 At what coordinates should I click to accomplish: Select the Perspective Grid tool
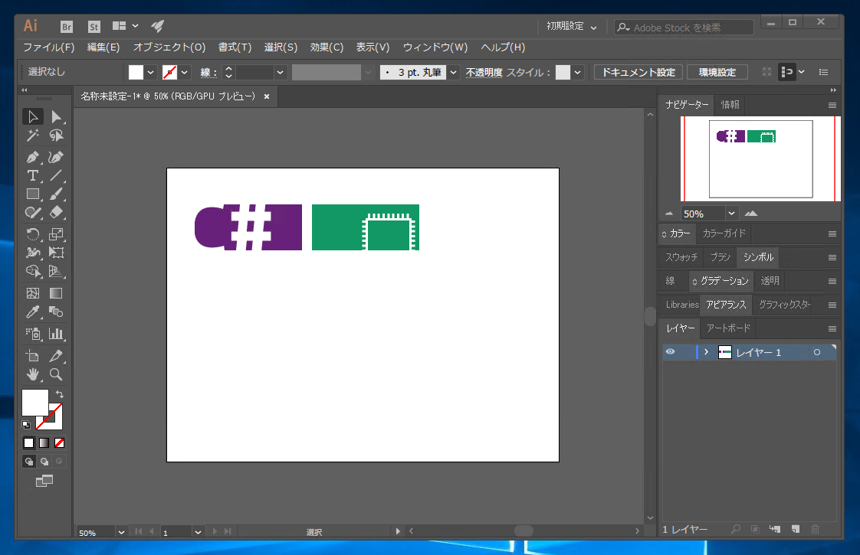pyautogui.click(x=56, y=271)
